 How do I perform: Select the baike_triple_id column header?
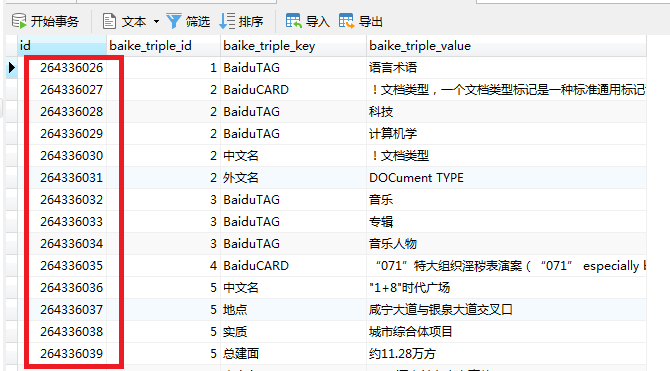click(163, 46)
